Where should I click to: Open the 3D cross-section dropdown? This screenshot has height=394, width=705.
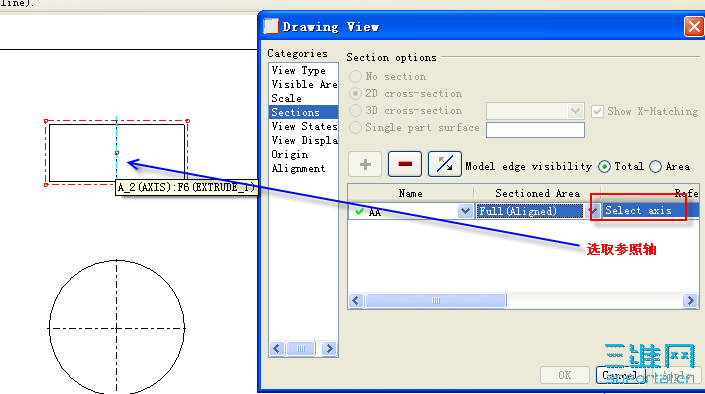(575, 111)
